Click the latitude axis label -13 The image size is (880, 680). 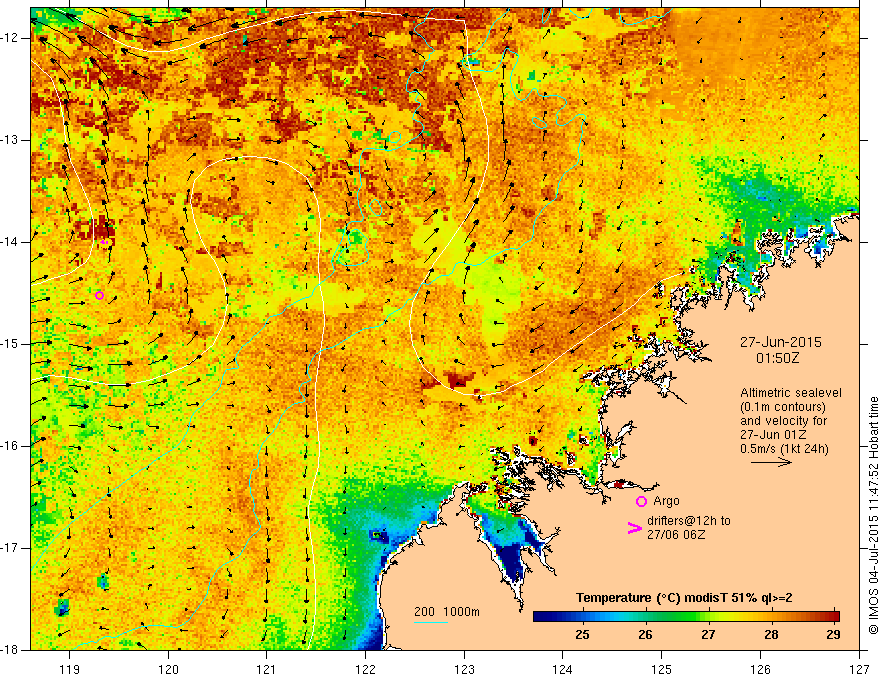tap(11, 140)
